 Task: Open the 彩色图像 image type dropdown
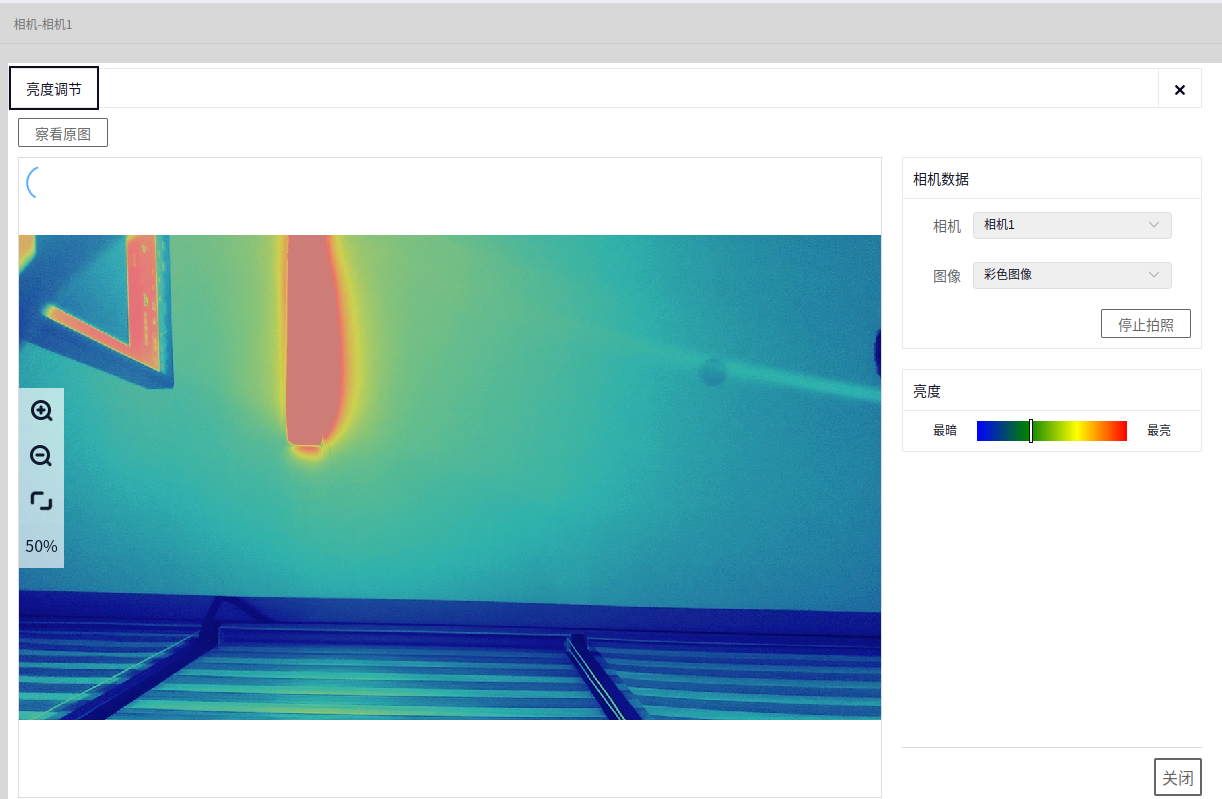click(1072, 275)
